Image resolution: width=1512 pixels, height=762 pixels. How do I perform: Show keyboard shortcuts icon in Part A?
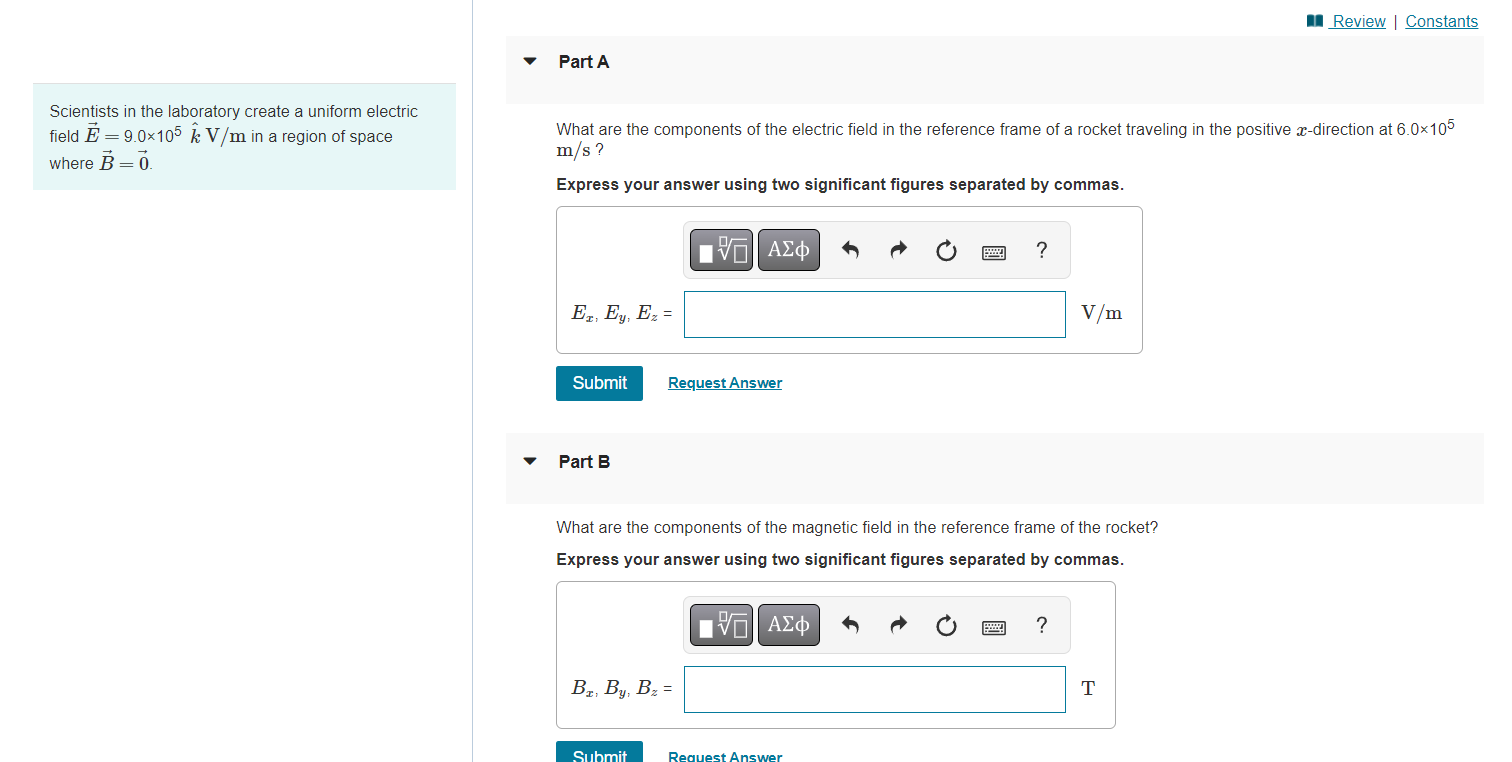click(994, 251)
